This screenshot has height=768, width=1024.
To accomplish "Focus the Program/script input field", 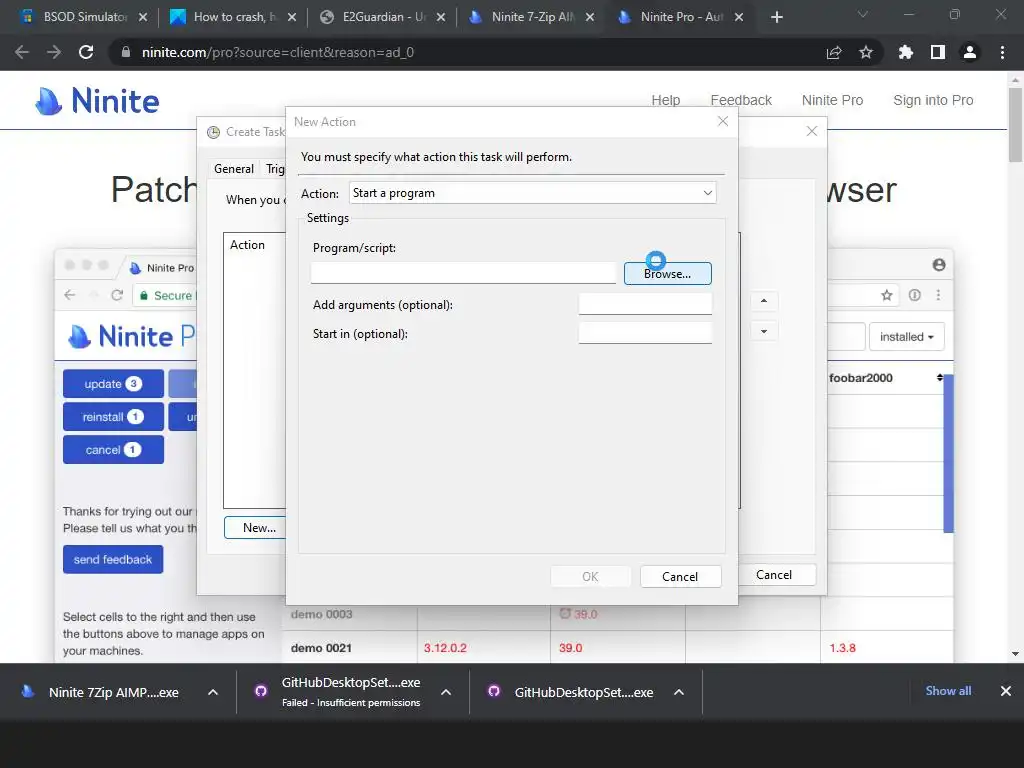I will [x=463, y=273].
